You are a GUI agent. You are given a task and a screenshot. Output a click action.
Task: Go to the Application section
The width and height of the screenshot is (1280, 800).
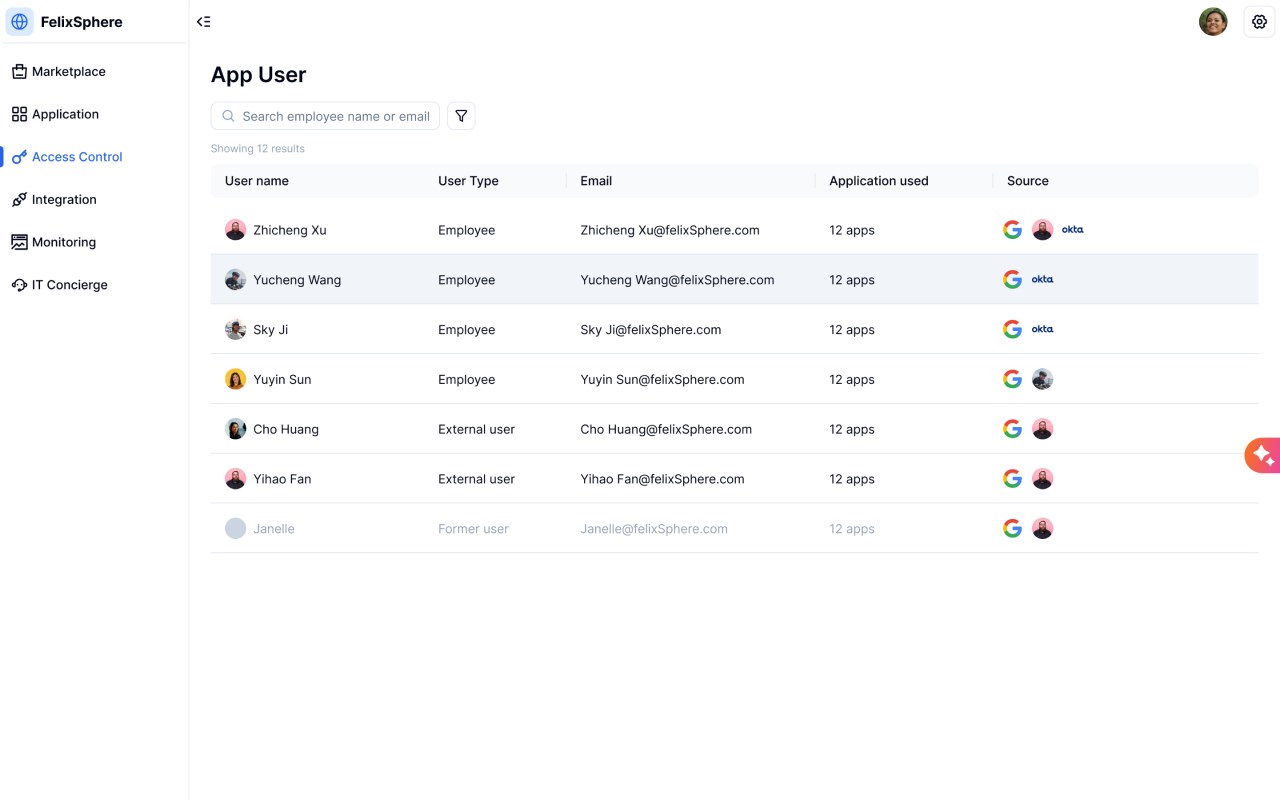pyautogui.click(x=65, y=114)
